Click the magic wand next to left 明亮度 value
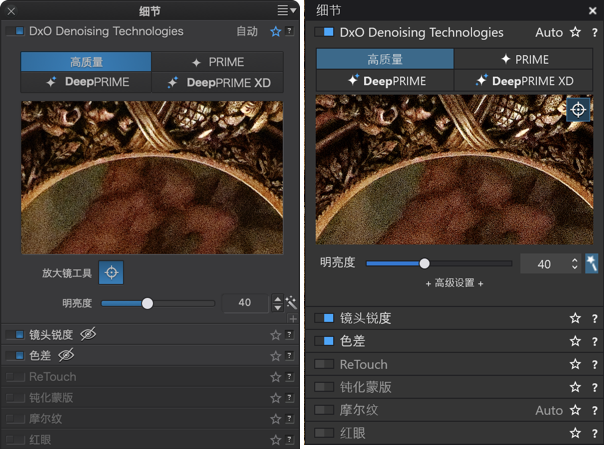604x449 pixels. pyautogui.click(x=292, y=303)
